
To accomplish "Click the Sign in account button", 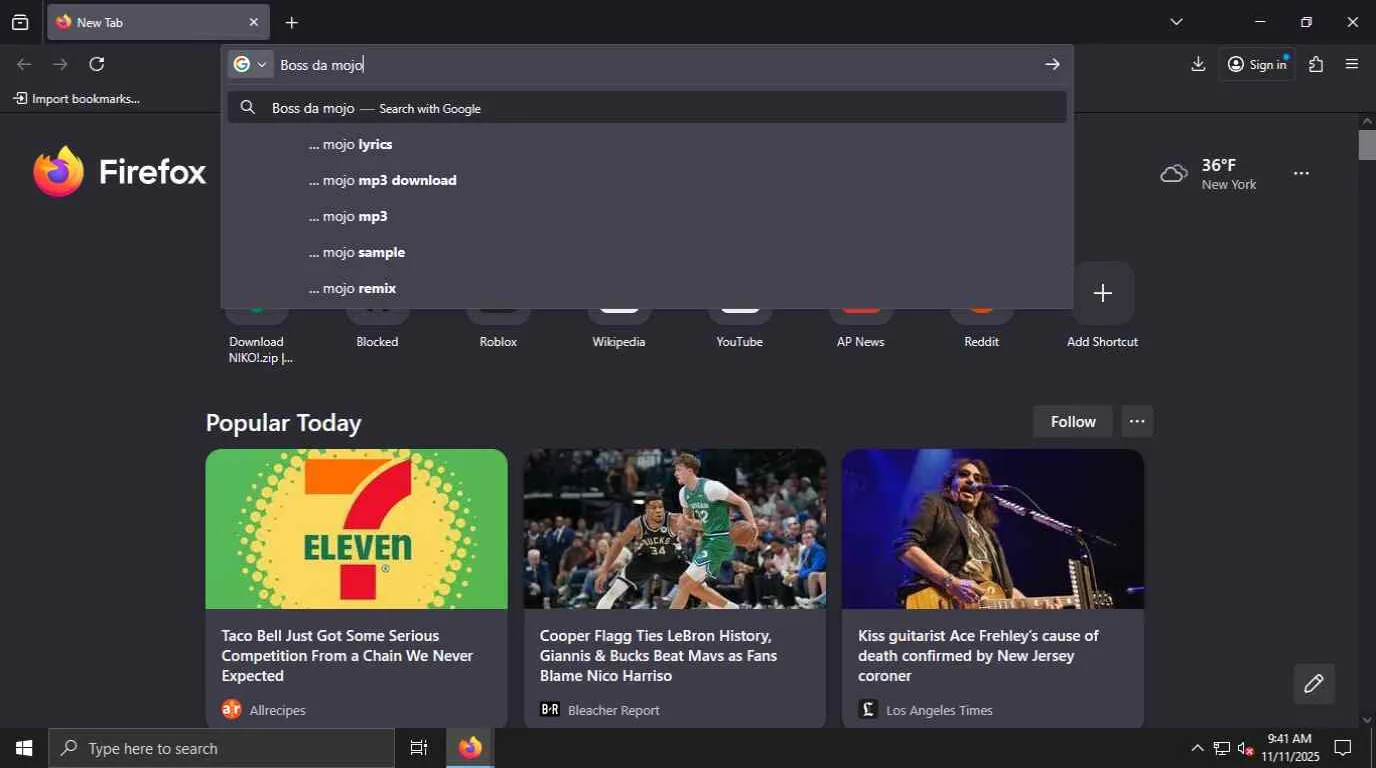I will pos(1257,64).
